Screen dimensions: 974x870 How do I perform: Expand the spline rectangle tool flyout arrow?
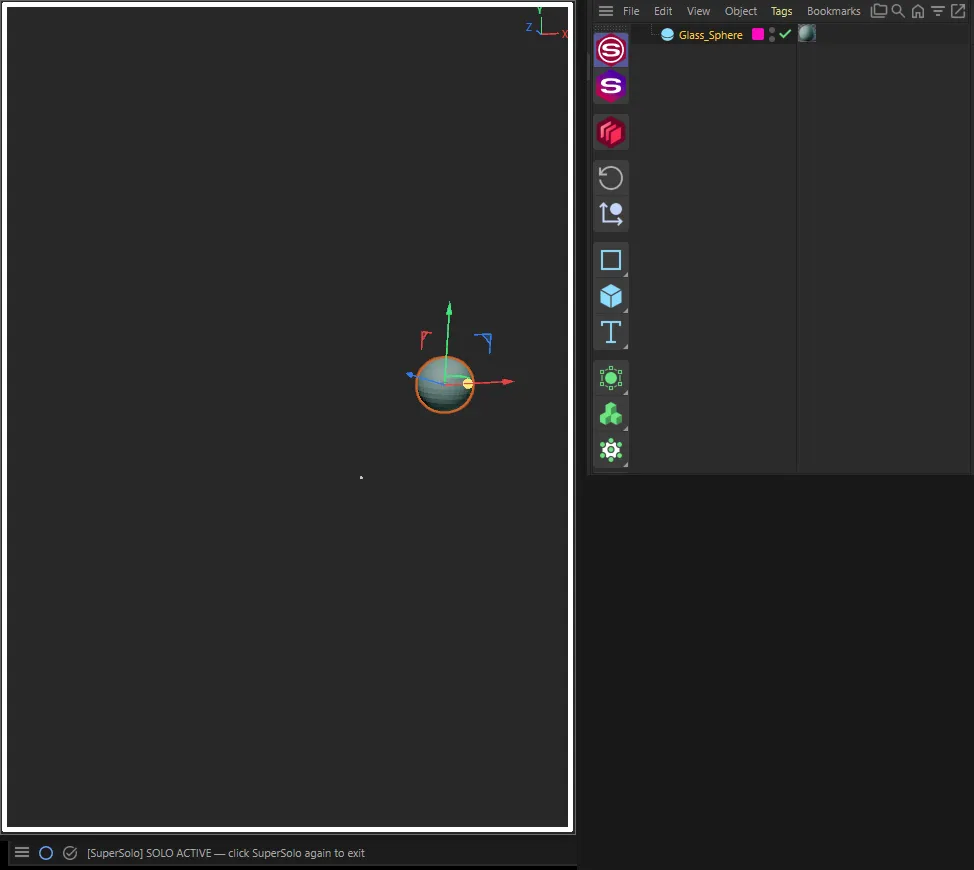tap(626, 274)
